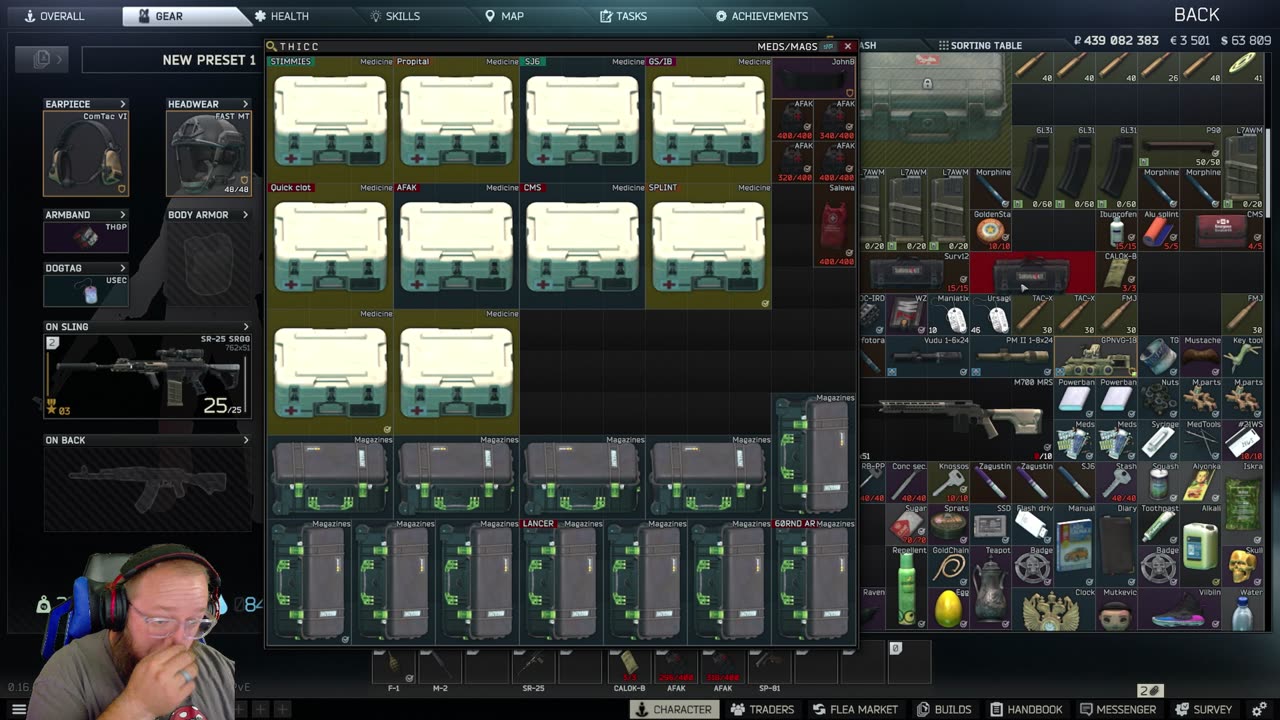This screenshot has width=1280, height=720.
Task: Open the STIMMIES medicine case
Action: tap(330, 119)
